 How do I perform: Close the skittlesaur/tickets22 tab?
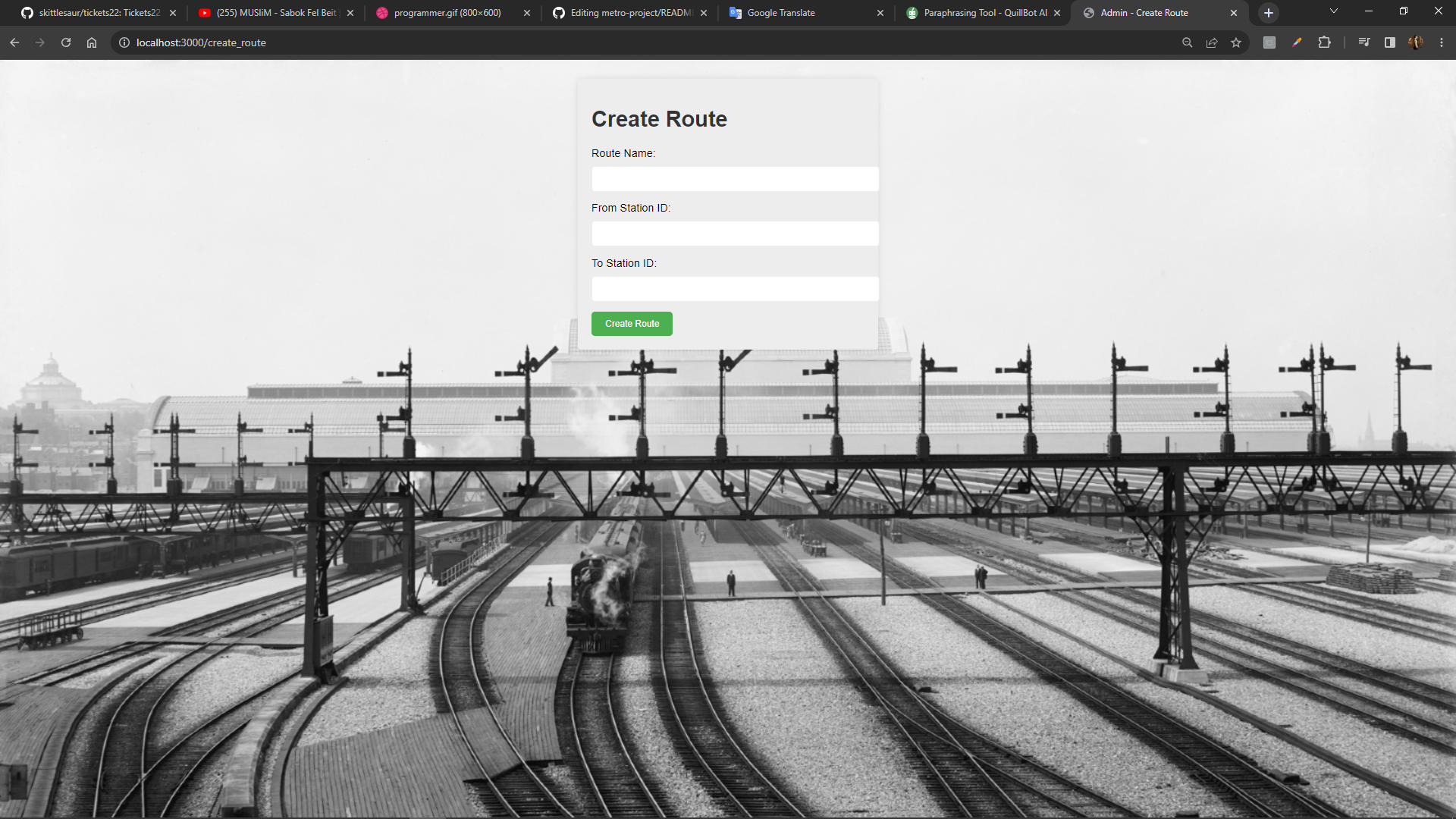tap(173, 13)
